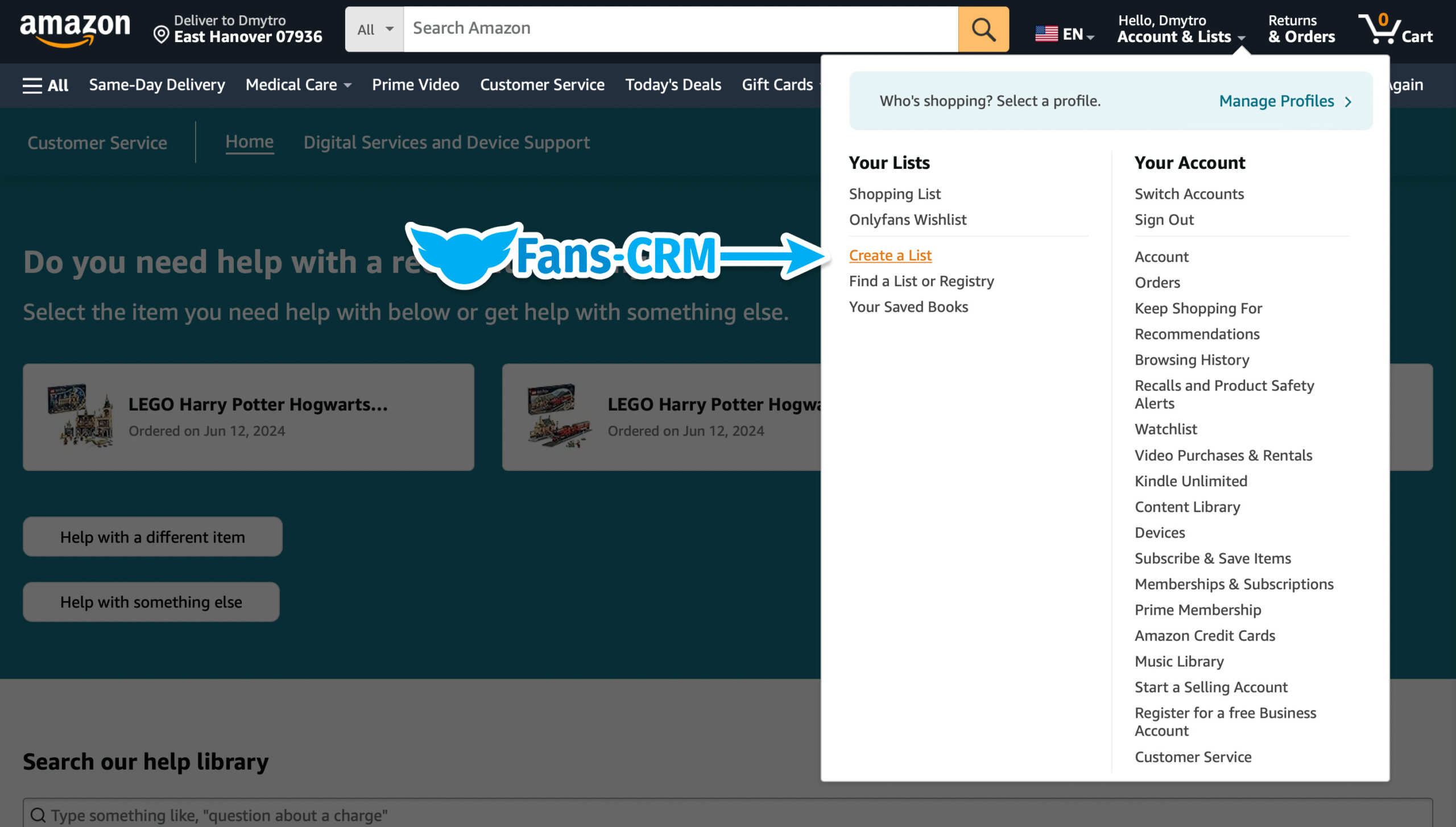
Task: Click the Amazon logo
Action: pyautogui.click(x=75, y=30)
